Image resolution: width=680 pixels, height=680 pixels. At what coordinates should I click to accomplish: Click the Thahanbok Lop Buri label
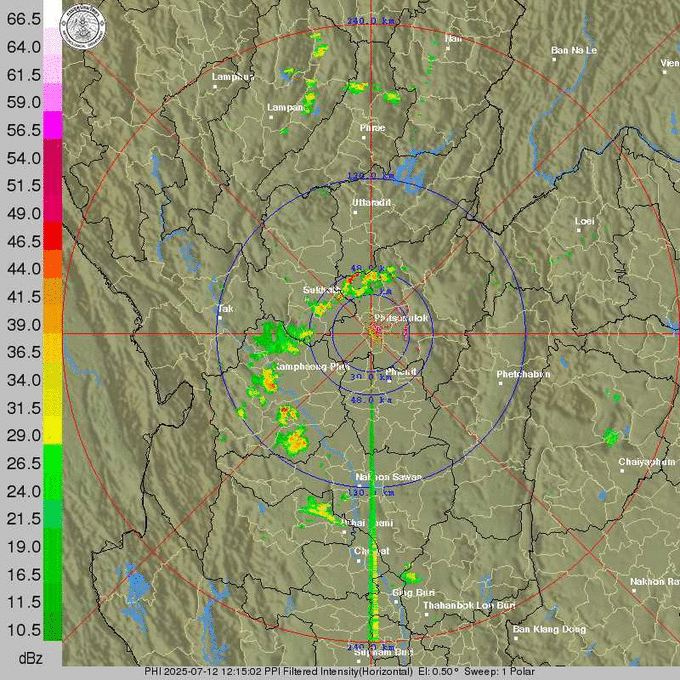469,605
